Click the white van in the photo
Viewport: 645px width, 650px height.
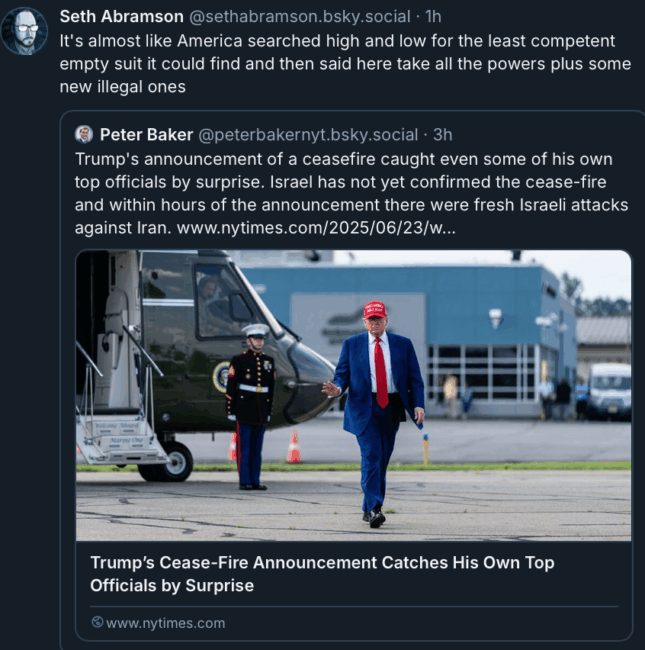point(609,390)
